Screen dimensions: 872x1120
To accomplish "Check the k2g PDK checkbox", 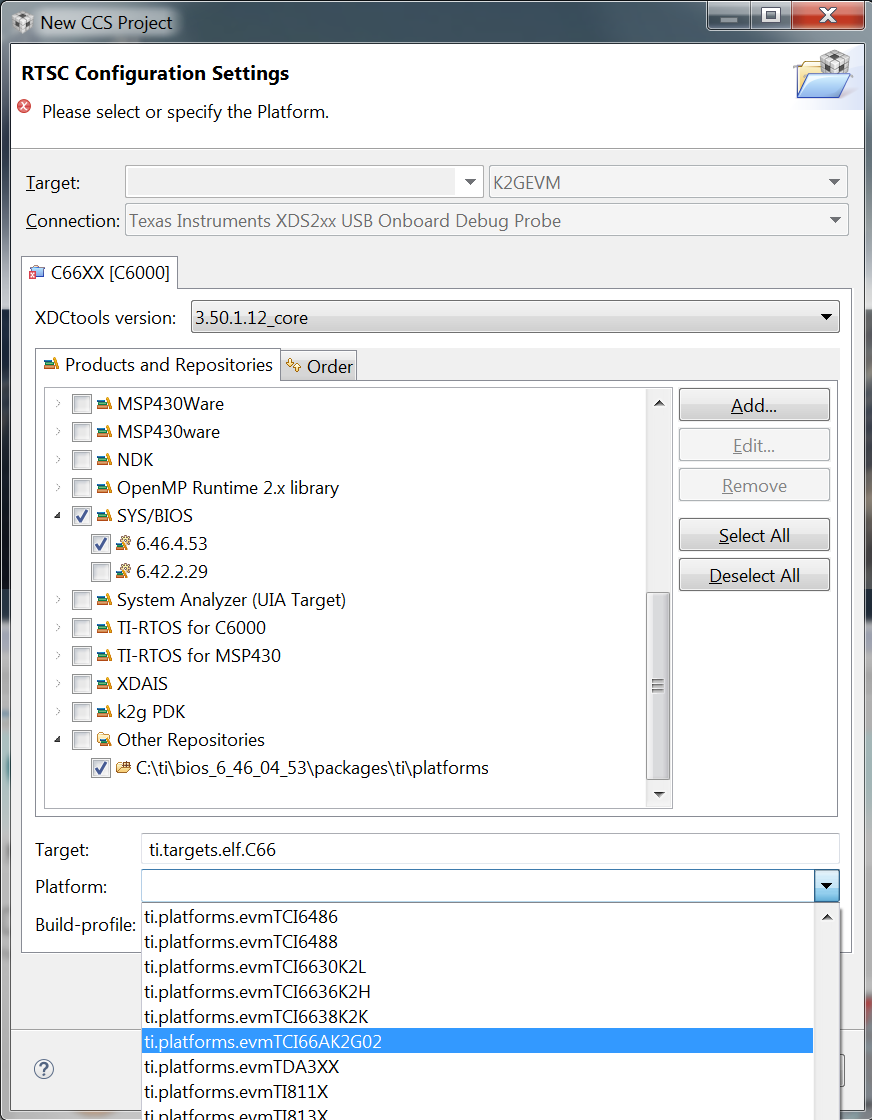I will point(82,712).
